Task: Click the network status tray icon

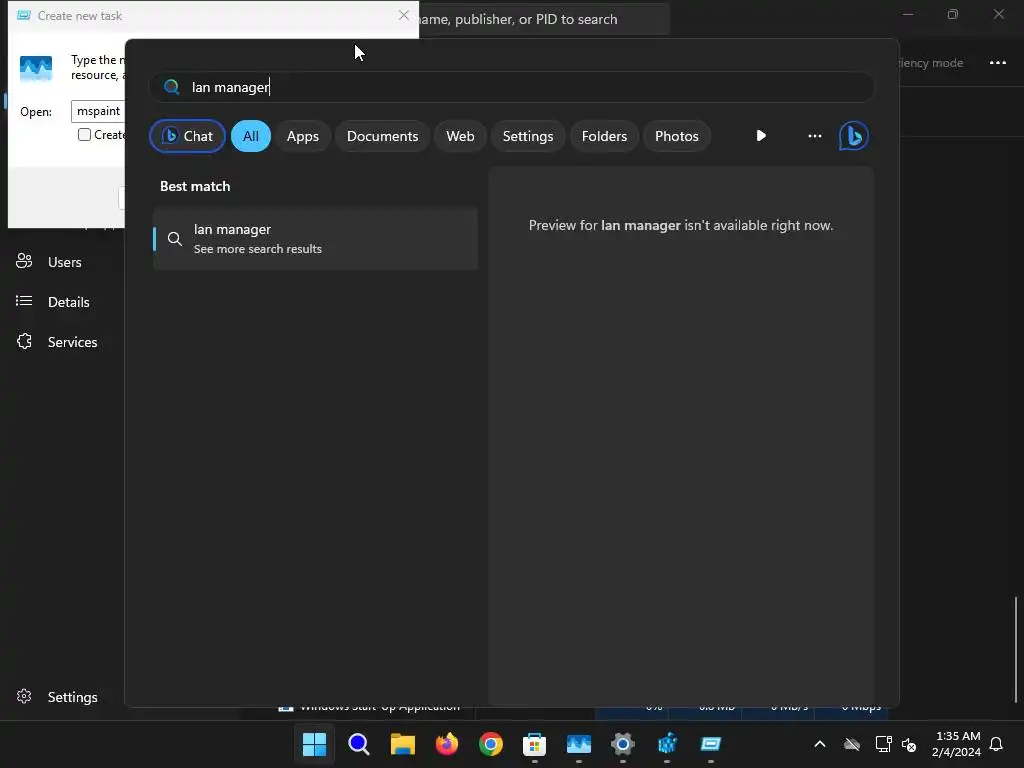Action: tap(883, 744)
